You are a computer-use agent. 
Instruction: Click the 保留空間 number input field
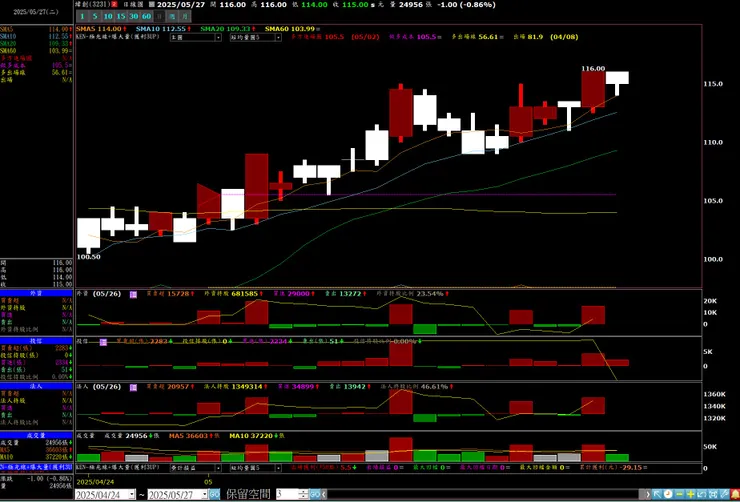tap(287, 494)
